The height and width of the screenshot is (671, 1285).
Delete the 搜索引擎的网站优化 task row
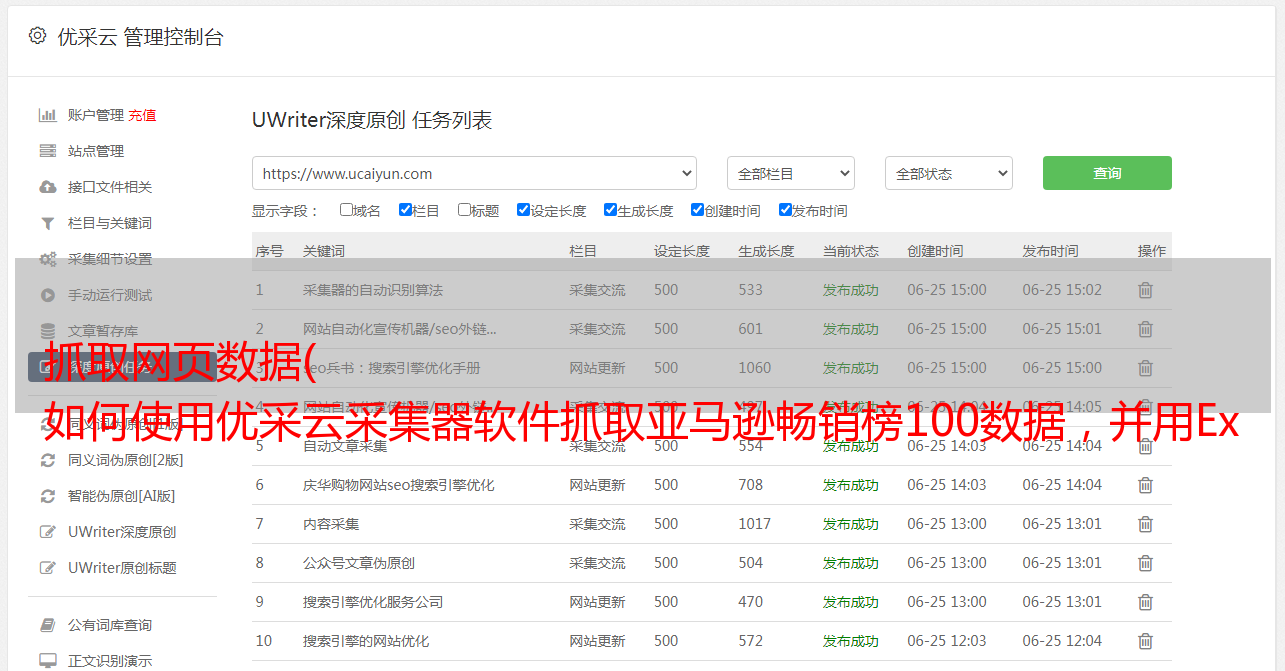[1145, 641]
